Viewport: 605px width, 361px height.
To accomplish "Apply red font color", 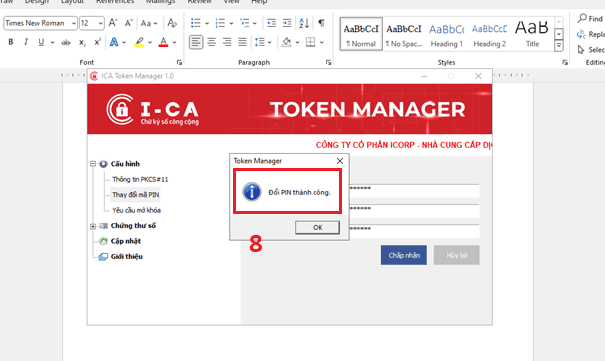I will tap(163, 42).
